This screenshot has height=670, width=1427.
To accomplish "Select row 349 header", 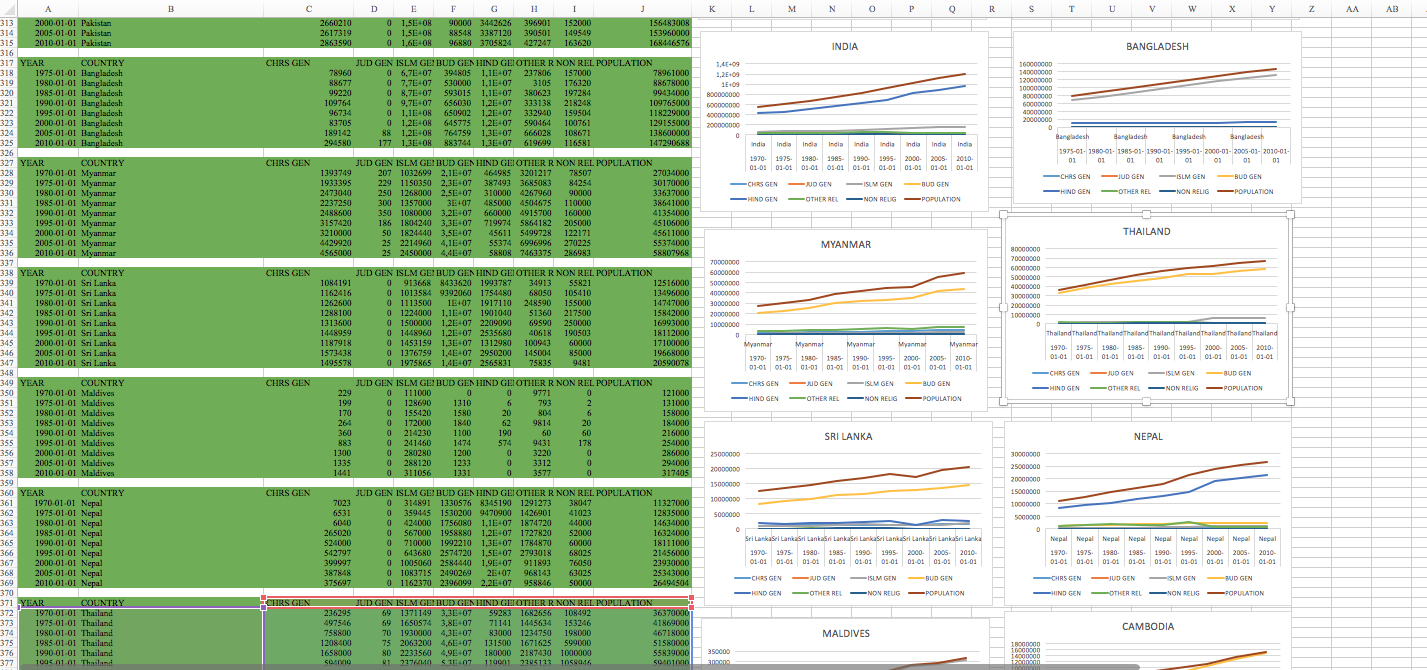I will [9, 383].
